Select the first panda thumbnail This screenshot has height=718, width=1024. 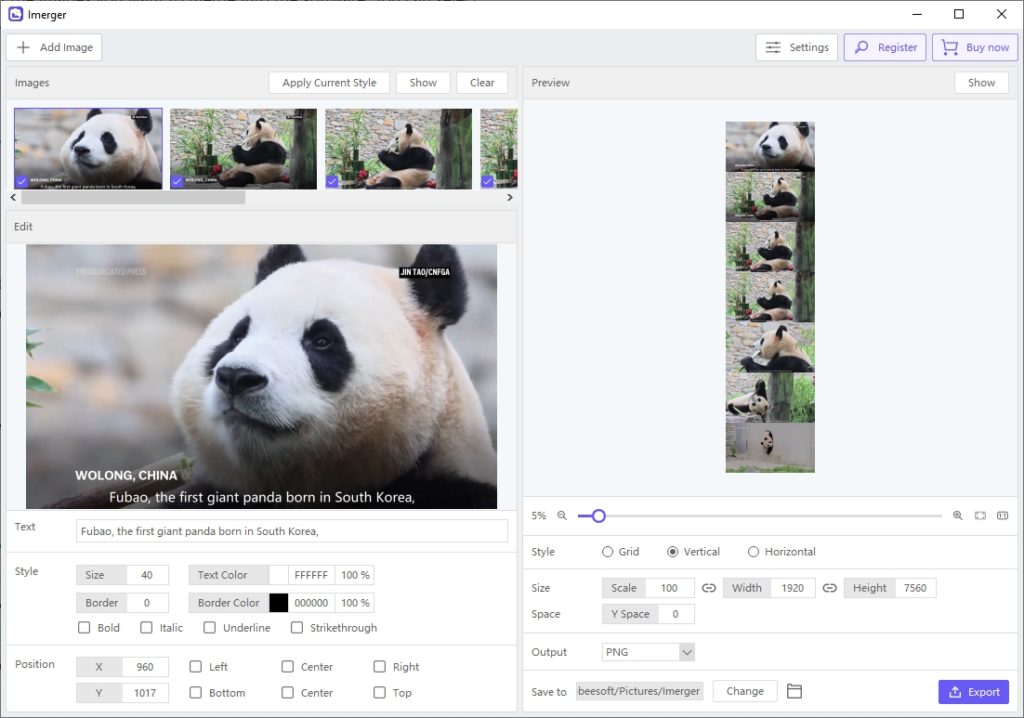pyautogui.click(x=88, y=147)
